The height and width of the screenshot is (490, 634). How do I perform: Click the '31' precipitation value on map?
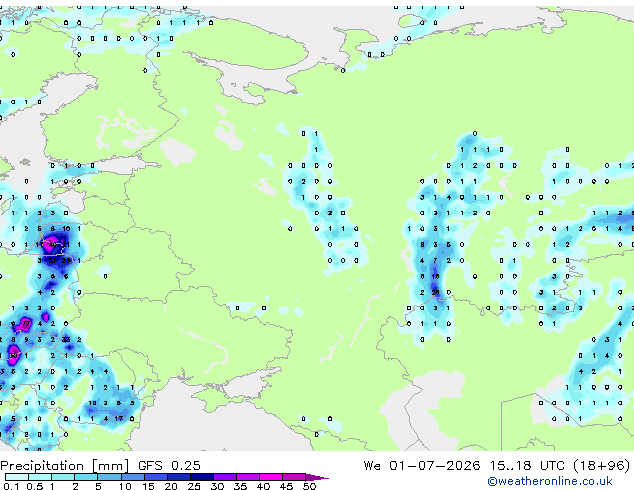click(53, 260)
